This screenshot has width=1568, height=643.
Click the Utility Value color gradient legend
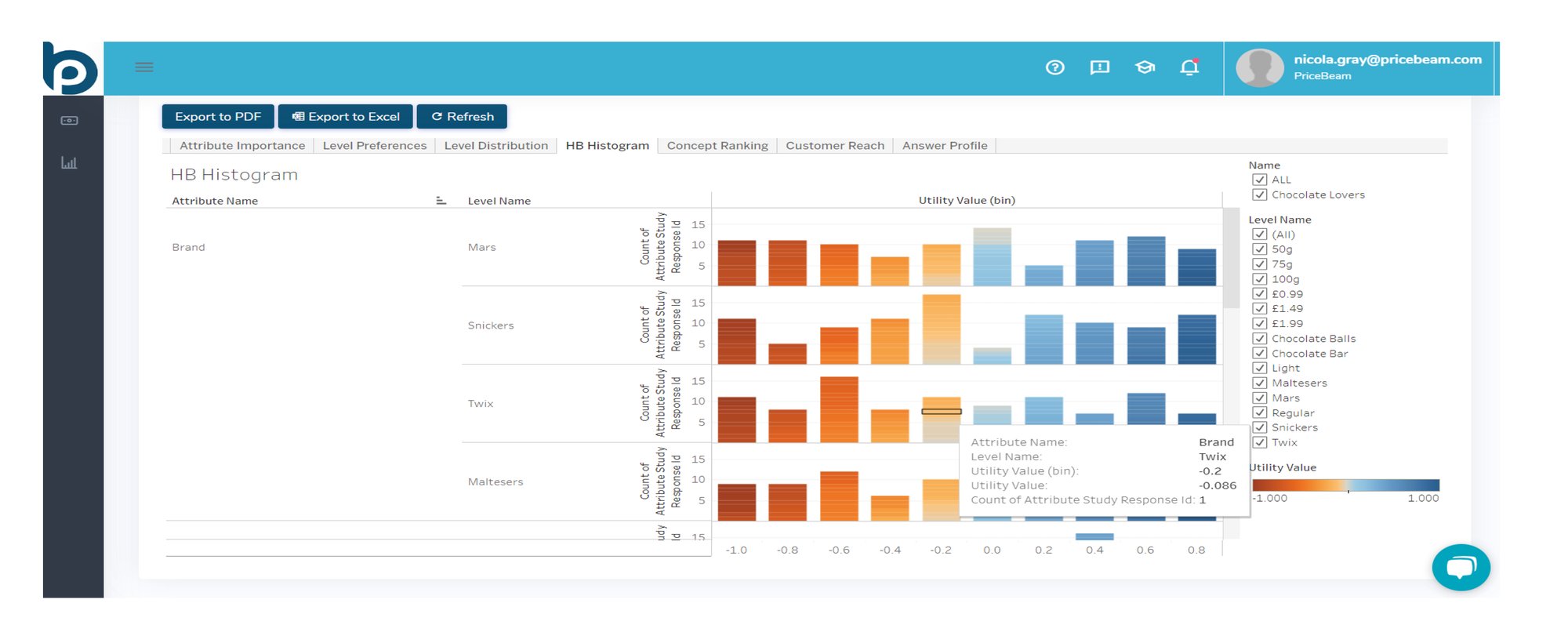[x=1345, y=485]
